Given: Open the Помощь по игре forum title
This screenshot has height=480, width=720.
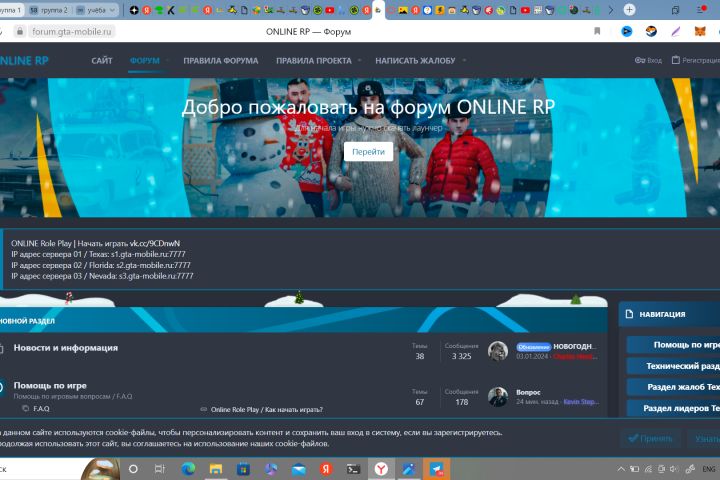Looking at the screenshot, I should pos(50,385).
